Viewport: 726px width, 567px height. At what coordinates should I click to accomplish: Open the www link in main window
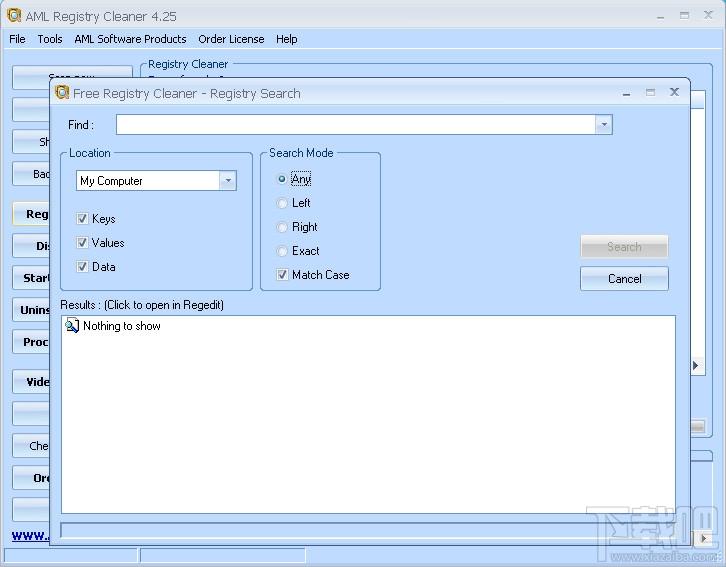(x=30, y=536)
